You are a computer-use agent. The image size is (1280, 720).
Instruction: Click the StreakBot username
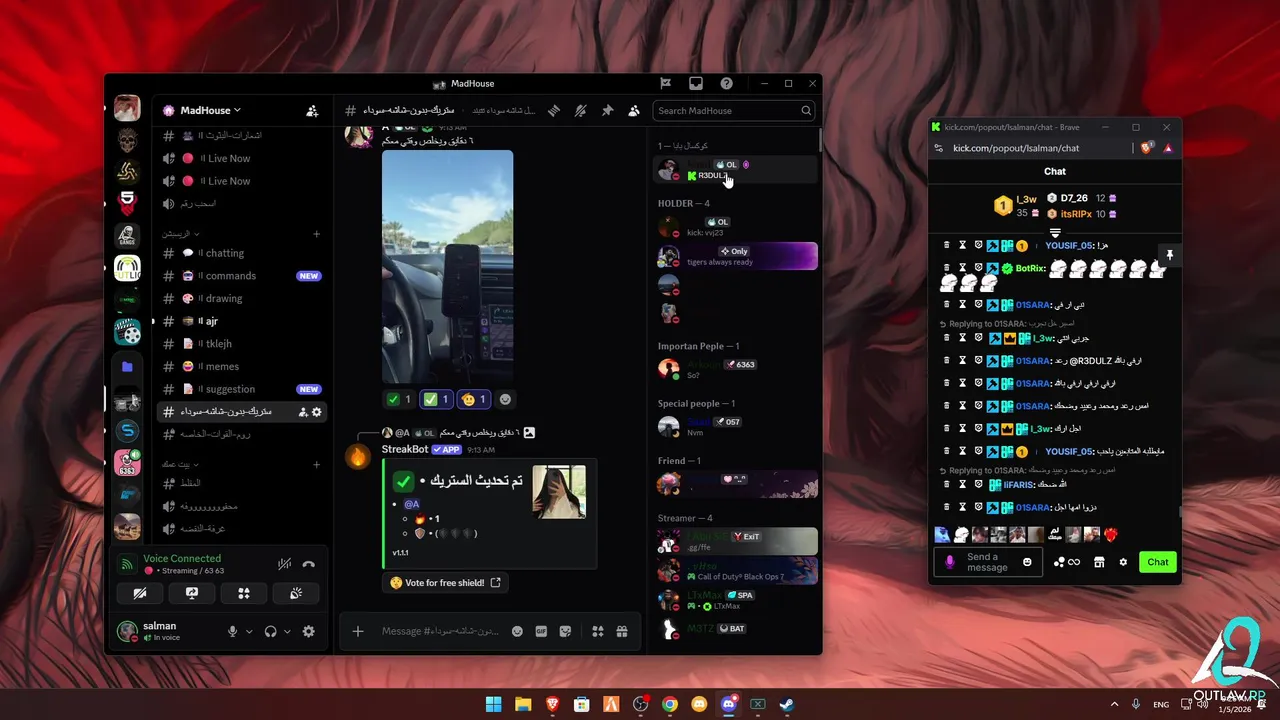pyautogui.click(x=405, y=450)
